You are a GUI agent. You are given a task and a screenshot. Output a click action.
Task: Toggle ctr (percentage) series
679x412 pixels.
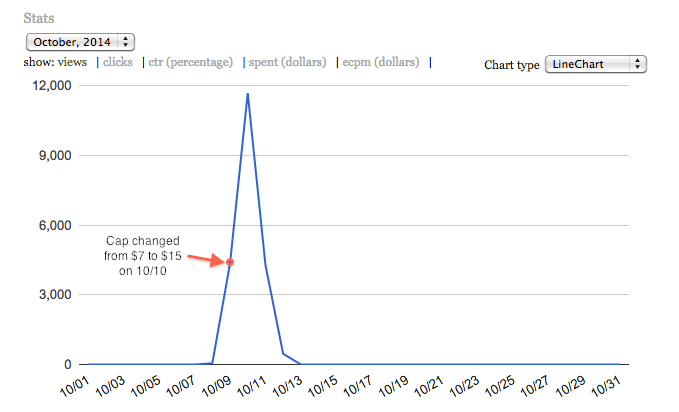(190, 62)
